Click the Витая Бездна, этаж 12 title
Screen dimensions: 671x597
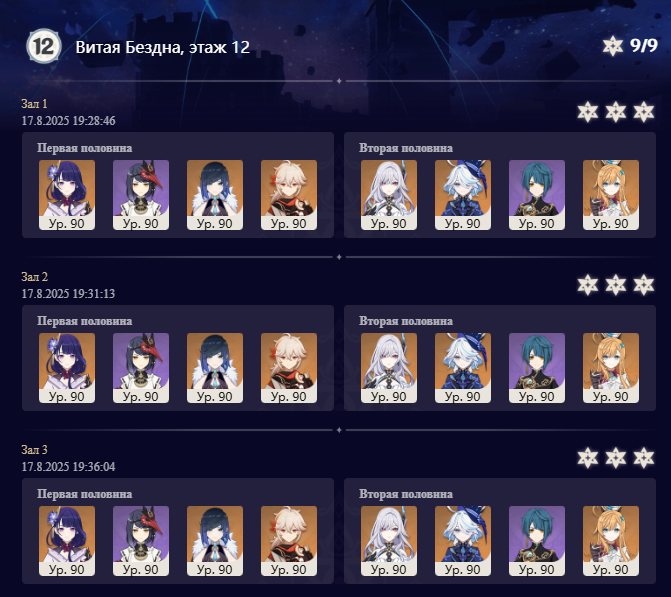163,47
